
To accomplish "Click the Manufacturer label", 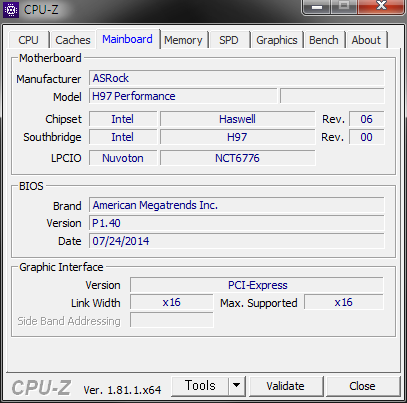I will (49, 79).
